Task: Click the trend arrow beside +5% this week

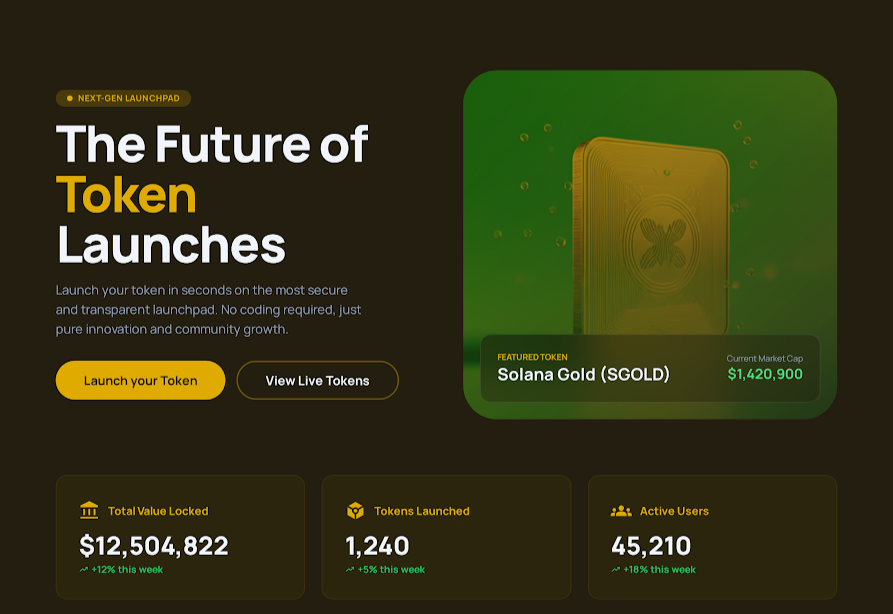Action: click(x=350, y=570)
